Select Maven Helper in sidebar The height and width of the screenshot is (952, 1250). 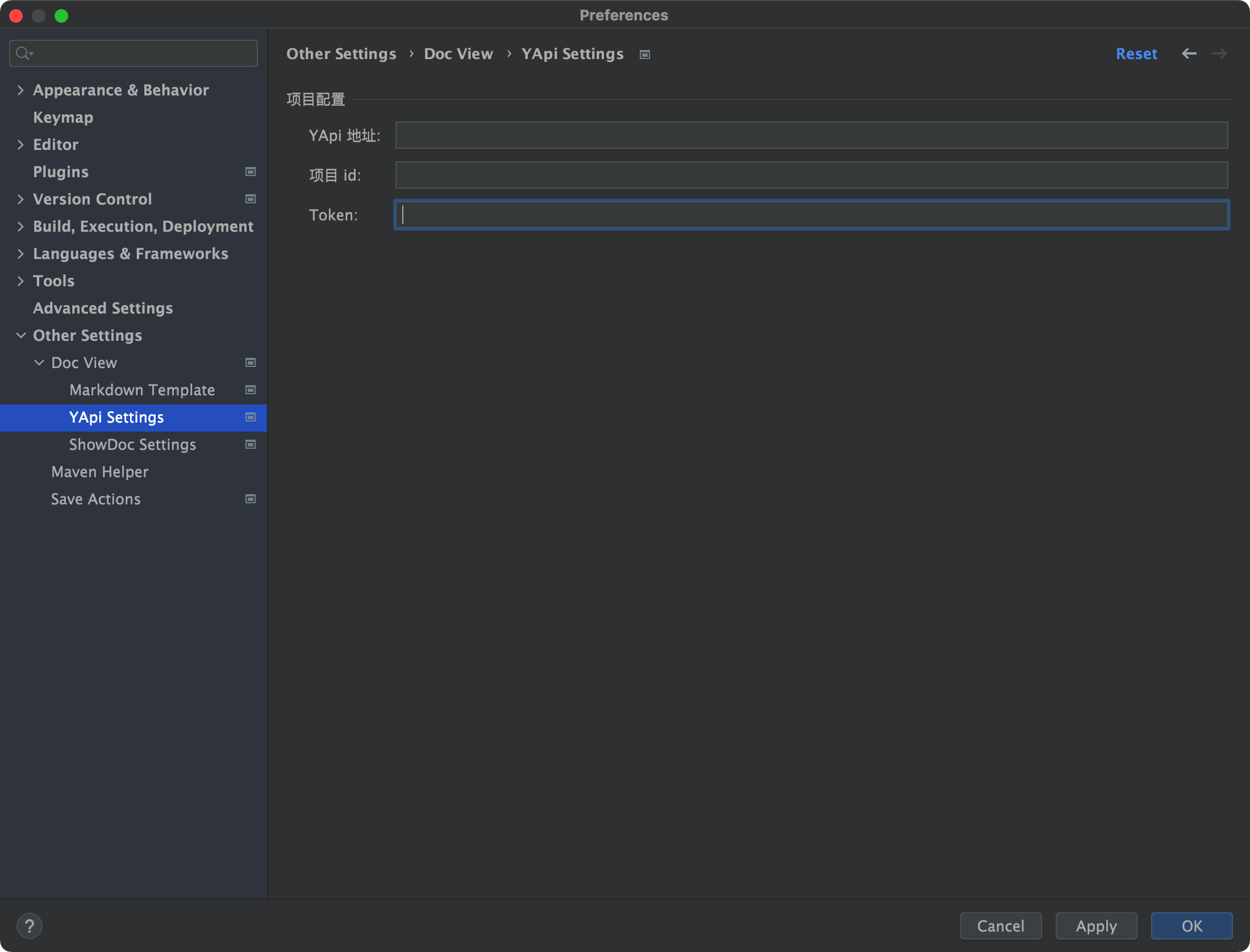pos(99,471)
